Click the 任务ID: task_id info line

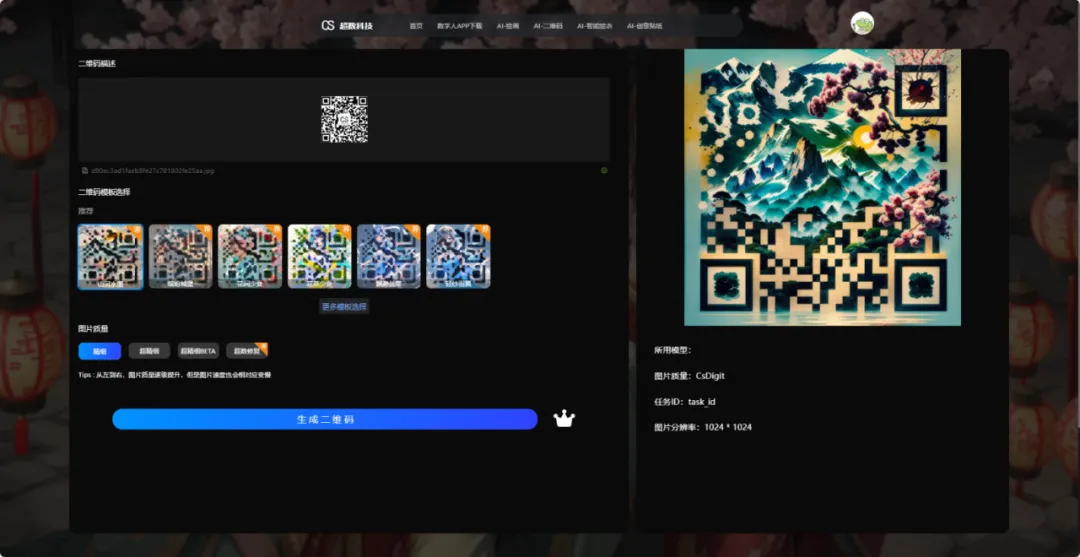coord(685,401)
